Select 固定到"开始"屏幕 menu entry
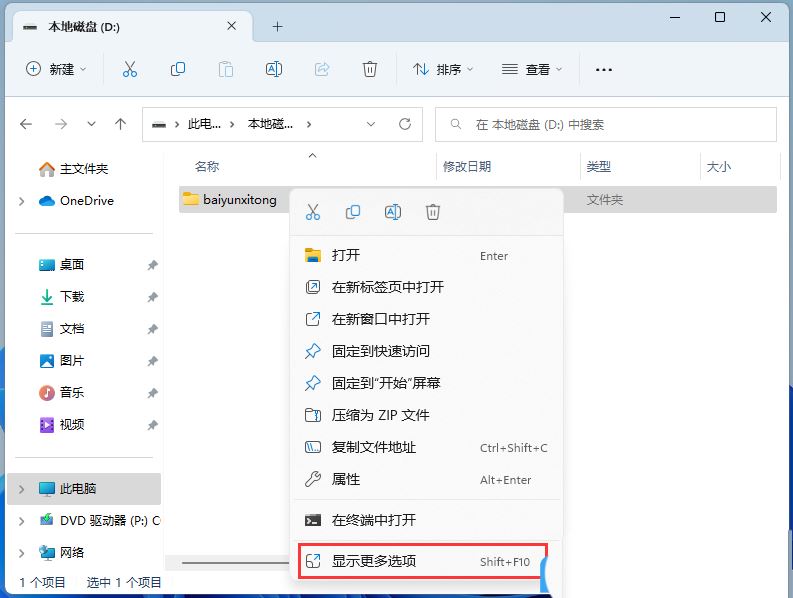Screen dimensions: 793x598 (427, 383)
